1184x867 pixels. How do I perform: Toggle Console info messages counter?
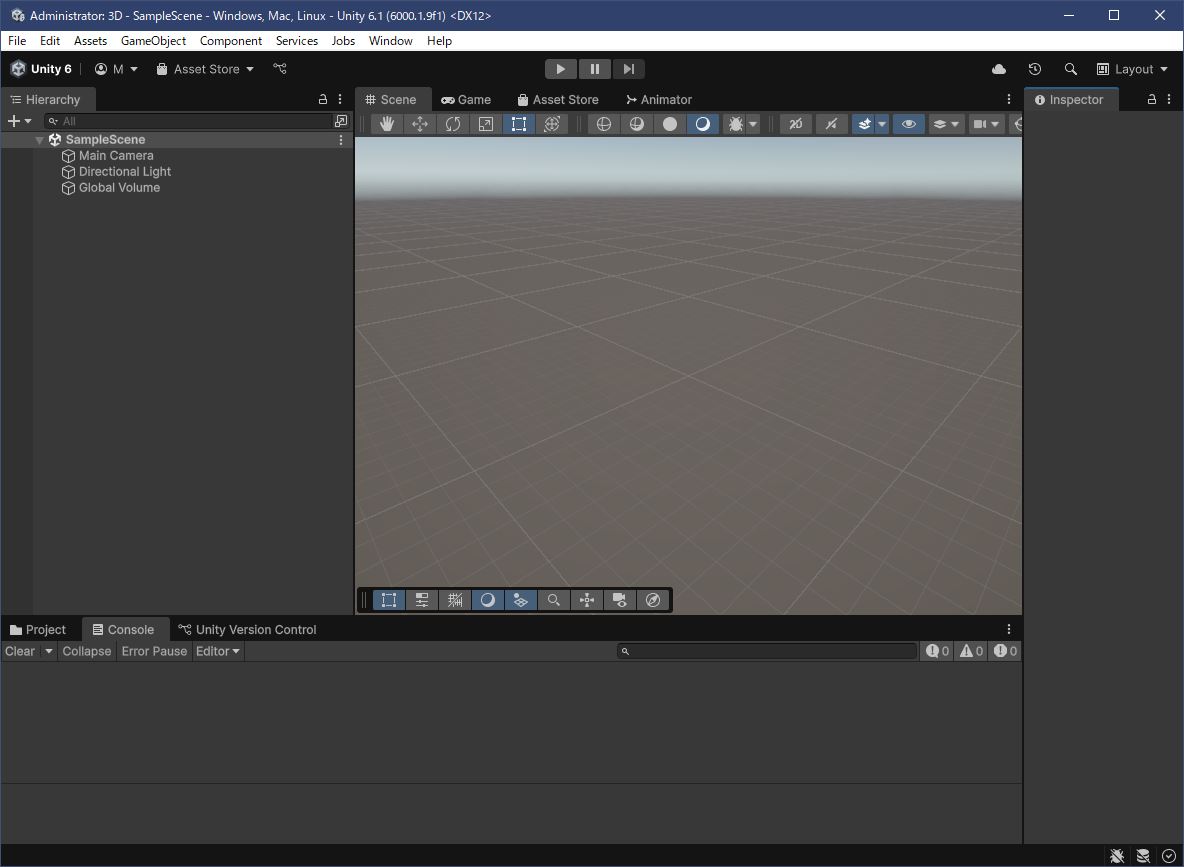(938, 651)
